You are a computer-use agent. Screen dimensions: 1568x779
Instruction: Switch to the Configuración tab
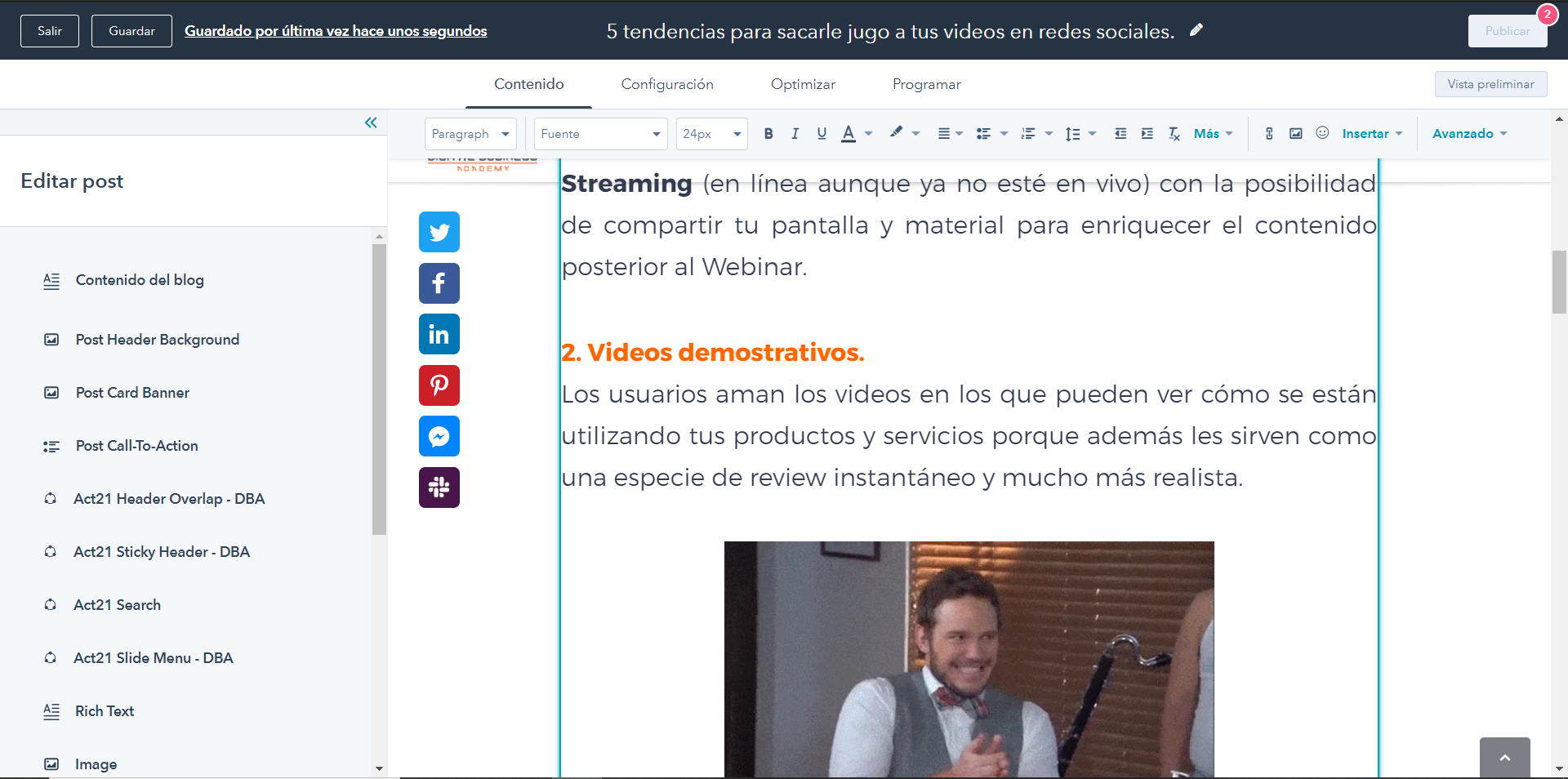667,84
